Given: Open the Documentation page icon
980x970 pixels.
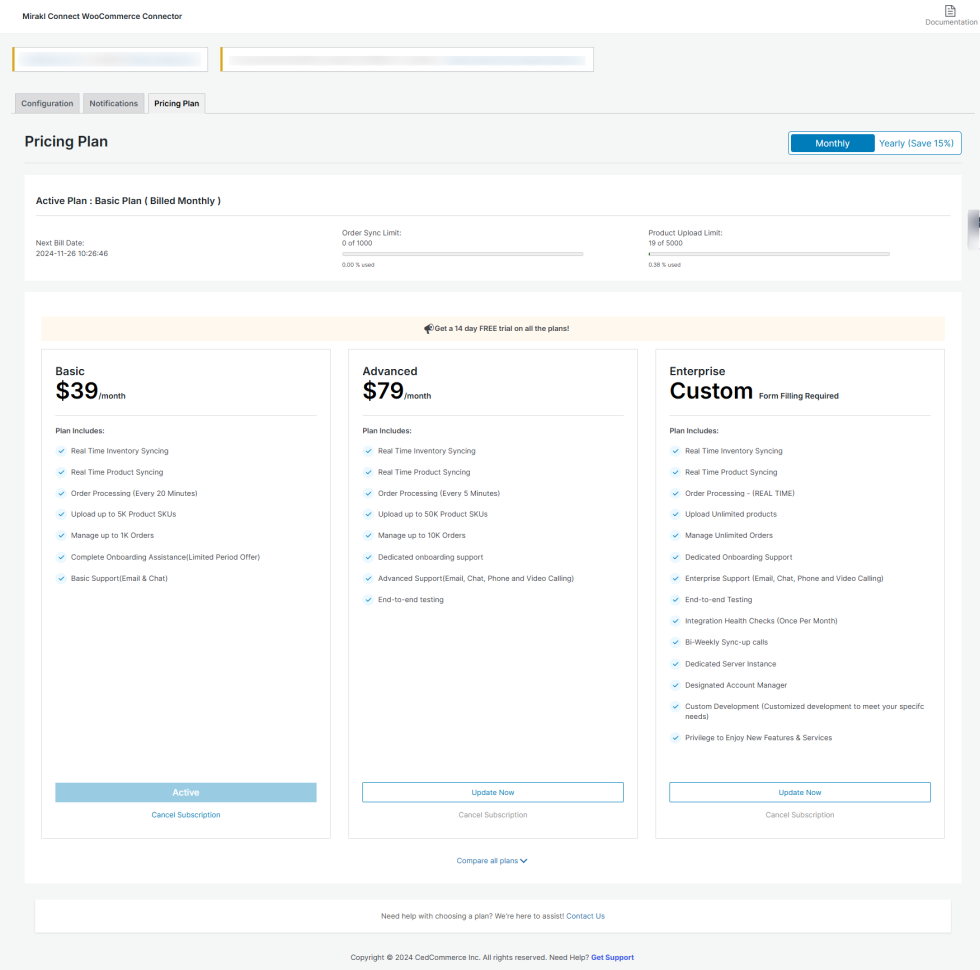Looking at the screenshot, I should (950, 11).
